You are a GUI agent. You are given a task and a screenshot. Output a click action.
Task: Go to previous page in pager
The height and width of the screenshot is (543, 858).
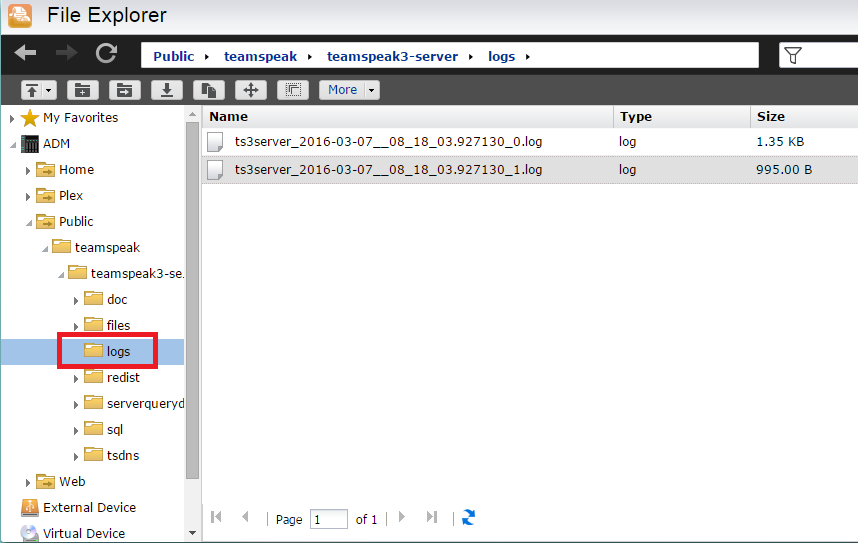(245, 517)
